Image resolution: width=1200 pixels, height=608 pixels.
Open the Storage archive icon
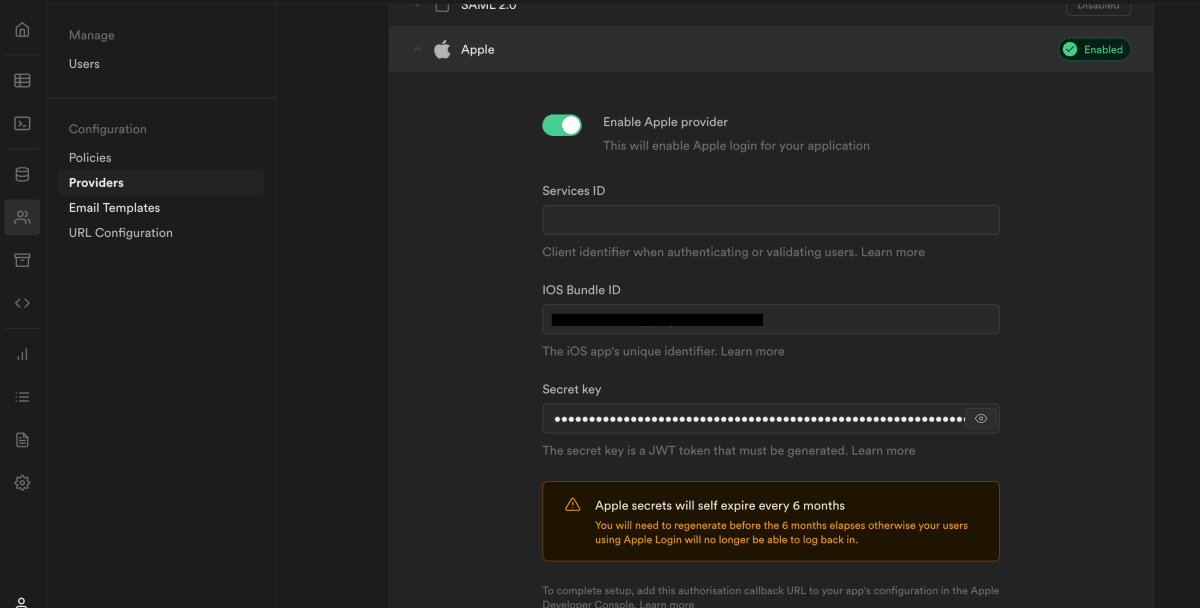click(22, 260)
